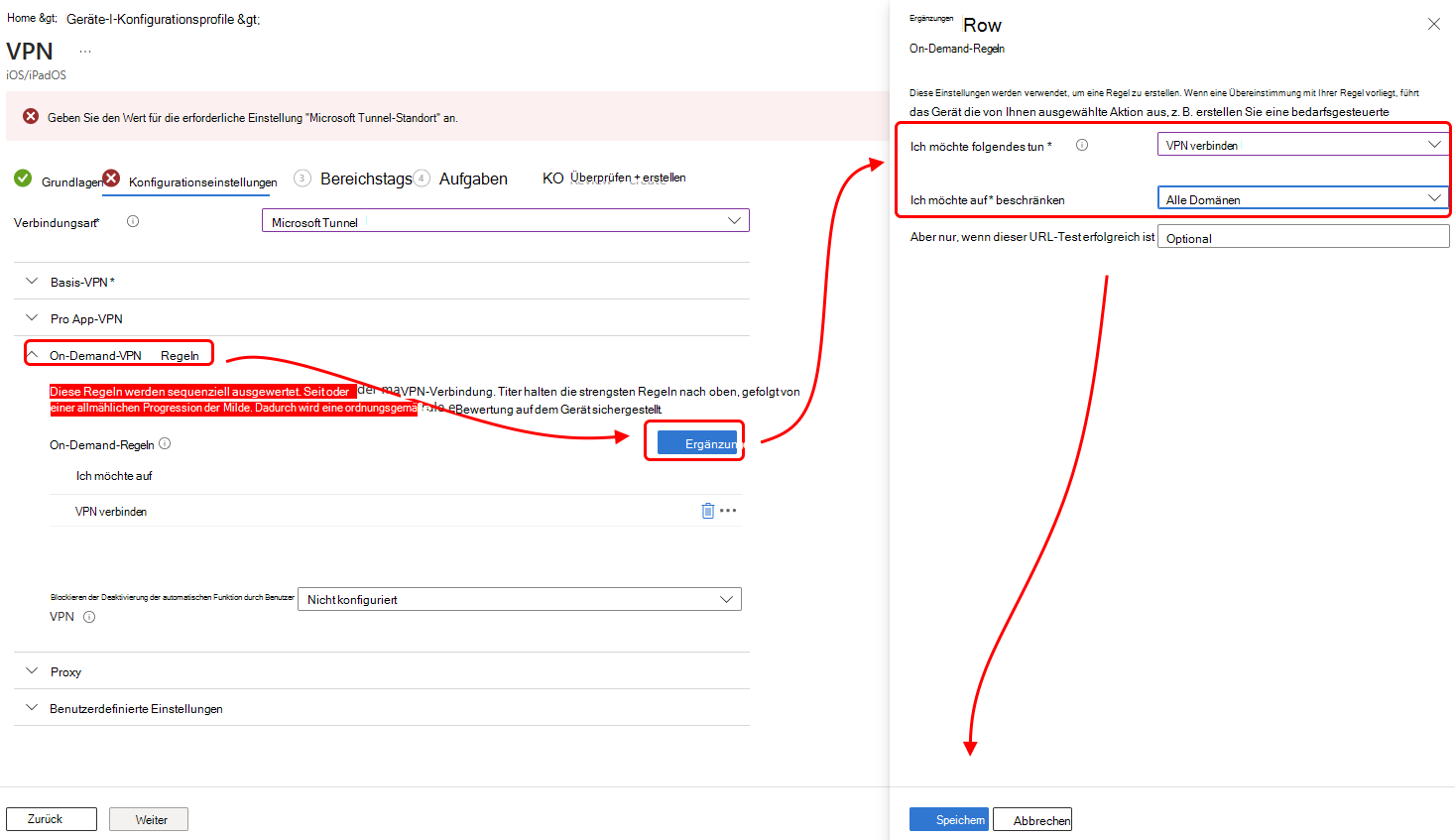Click the Weiter button
Screen dimensions: 1455x840
click(149, 819)
